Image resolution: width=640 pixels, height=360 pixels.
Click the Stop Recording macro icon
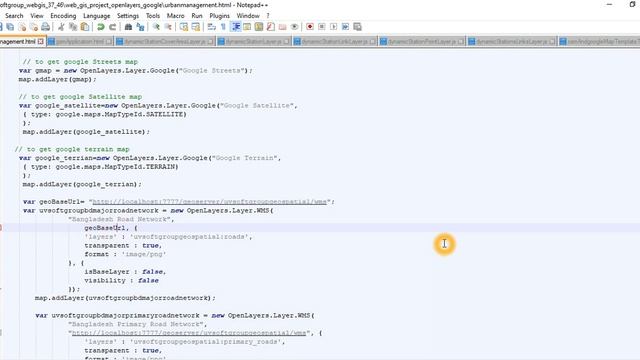(x=322, y=27)
